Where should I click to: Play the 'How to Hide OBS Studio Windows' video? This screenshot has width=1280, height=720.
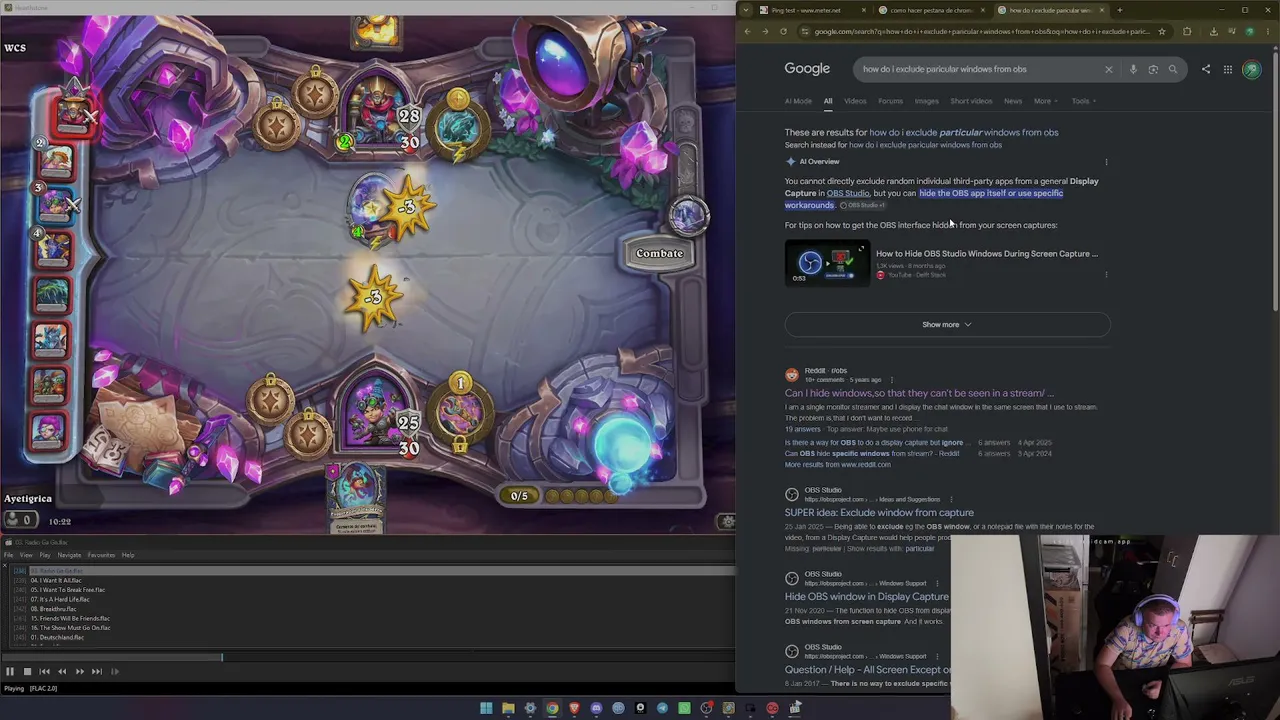[827, 263]
